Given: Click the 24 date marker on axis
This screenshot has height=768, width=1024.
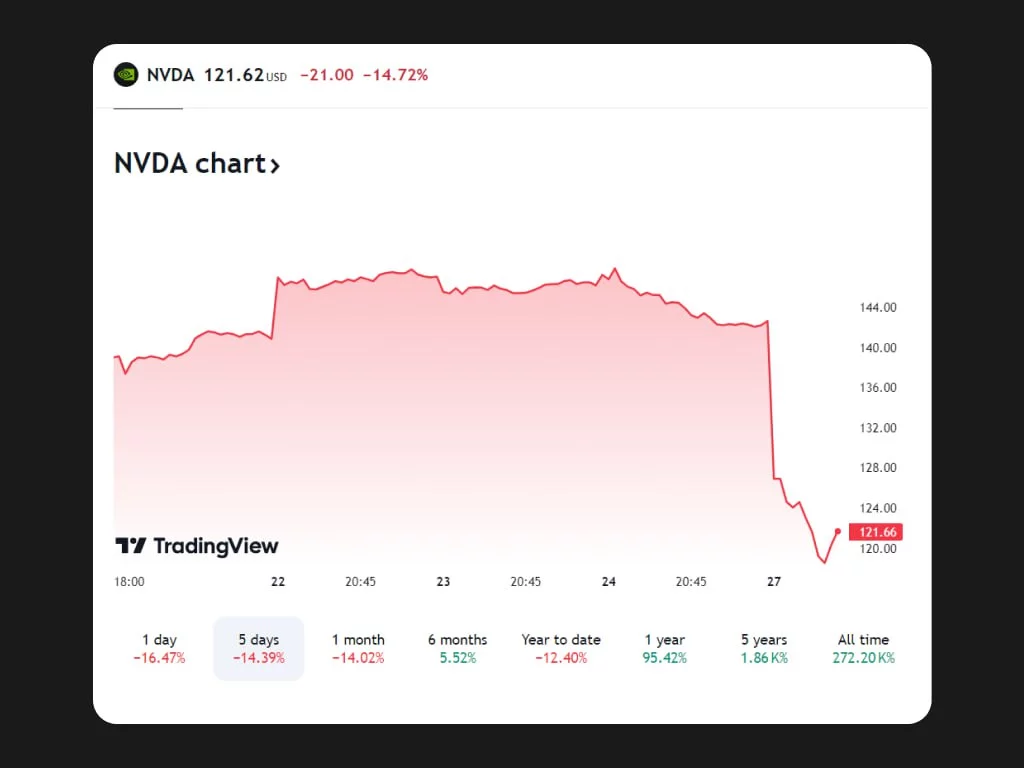Looking at the screenshot, I should click(609, 582).
